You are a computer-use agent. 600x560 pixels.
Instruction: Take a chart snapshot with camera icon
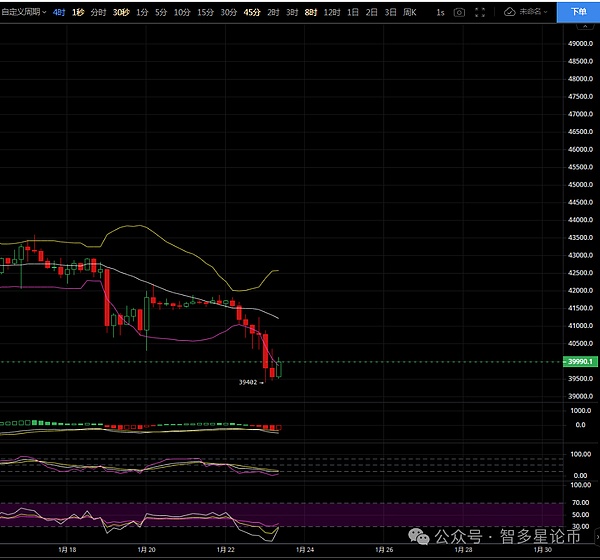pyautogui.click(x=459, y=12)
